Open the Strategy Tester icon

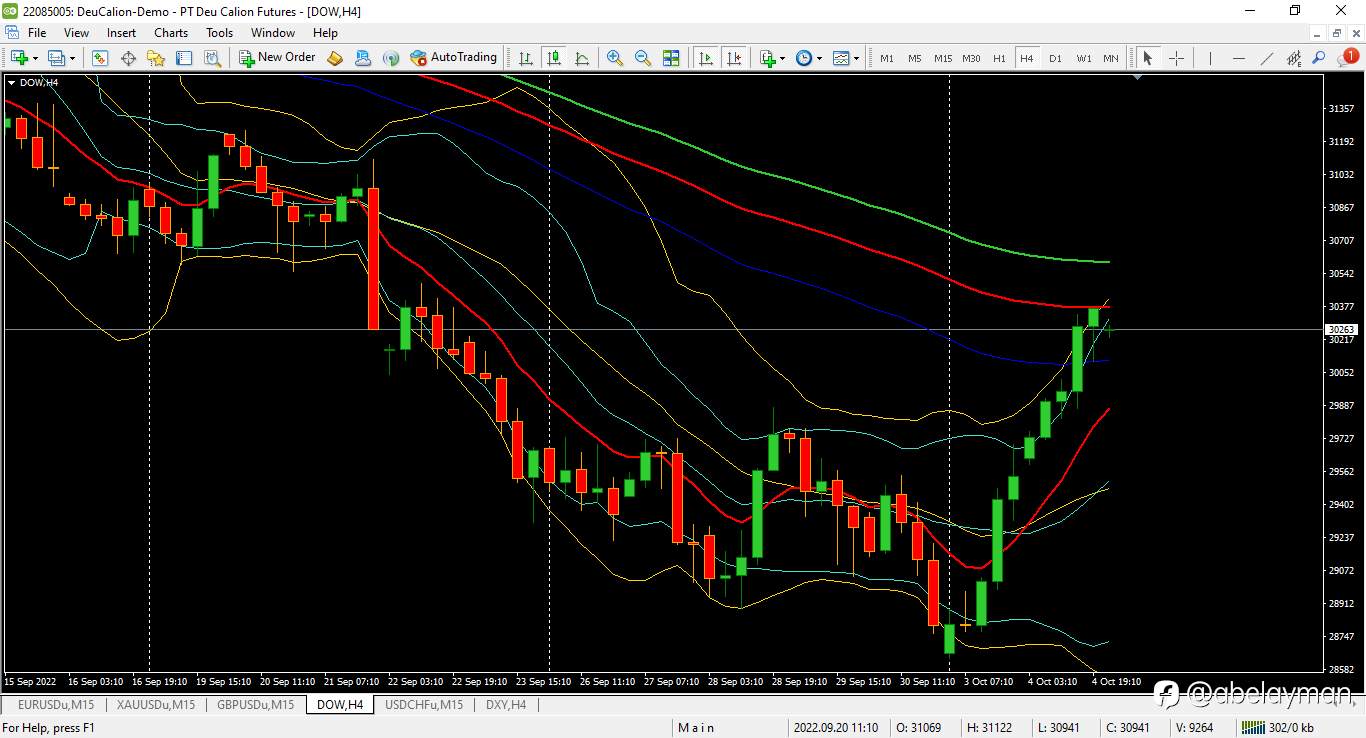point(212,58)
